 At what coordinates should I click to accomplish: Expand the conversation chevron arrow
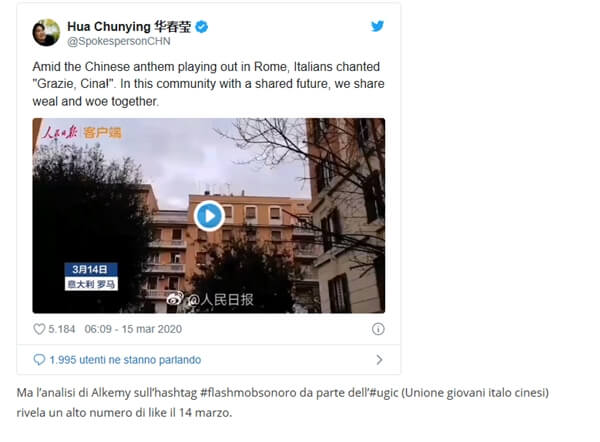click(x=379, y=359)
